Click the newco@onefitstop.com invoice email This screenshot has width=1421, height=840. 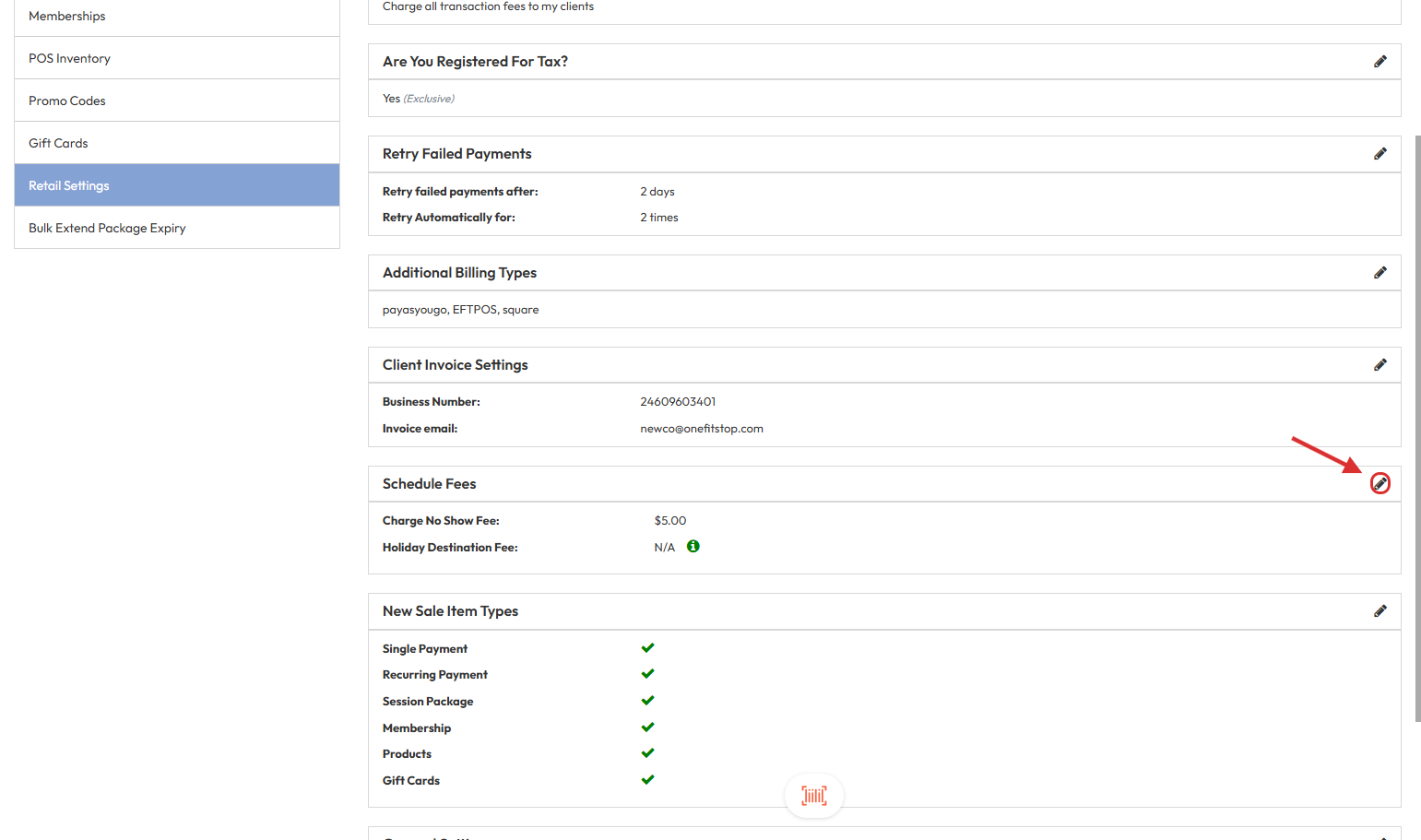point(701,429)
